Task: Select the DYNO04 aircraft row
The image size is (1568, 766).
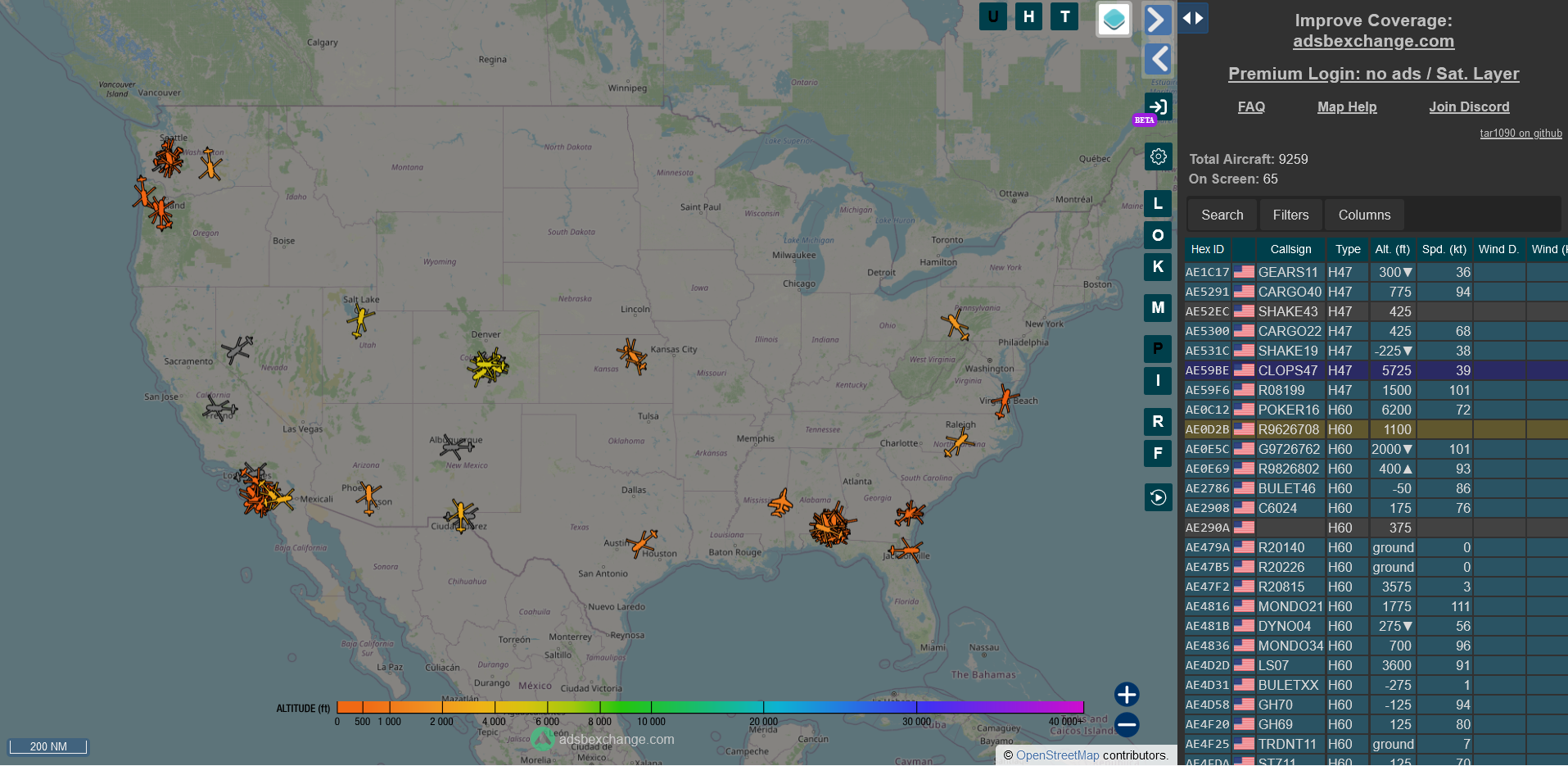Action: [1376, 626]
